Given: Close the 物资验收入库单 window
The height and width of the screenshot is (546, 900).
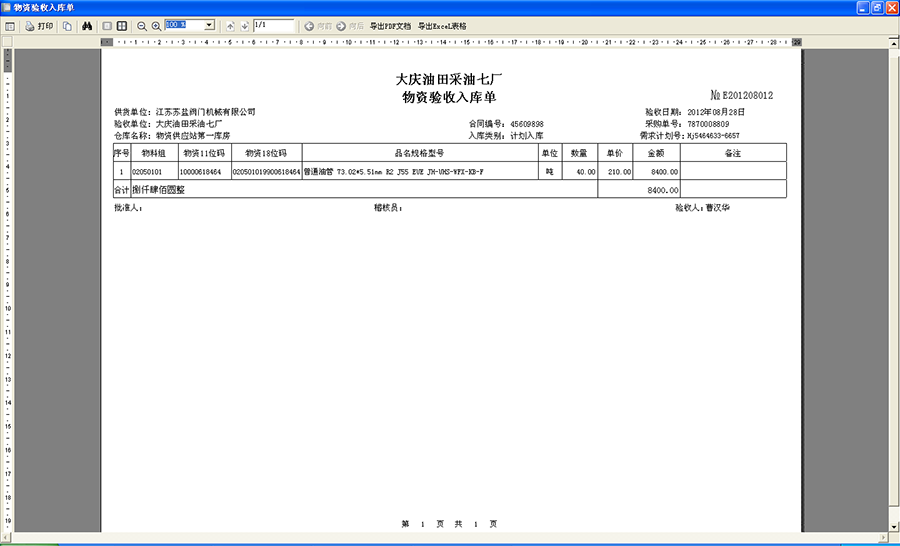Looking at the screenshot, I should tap(891, 7).
